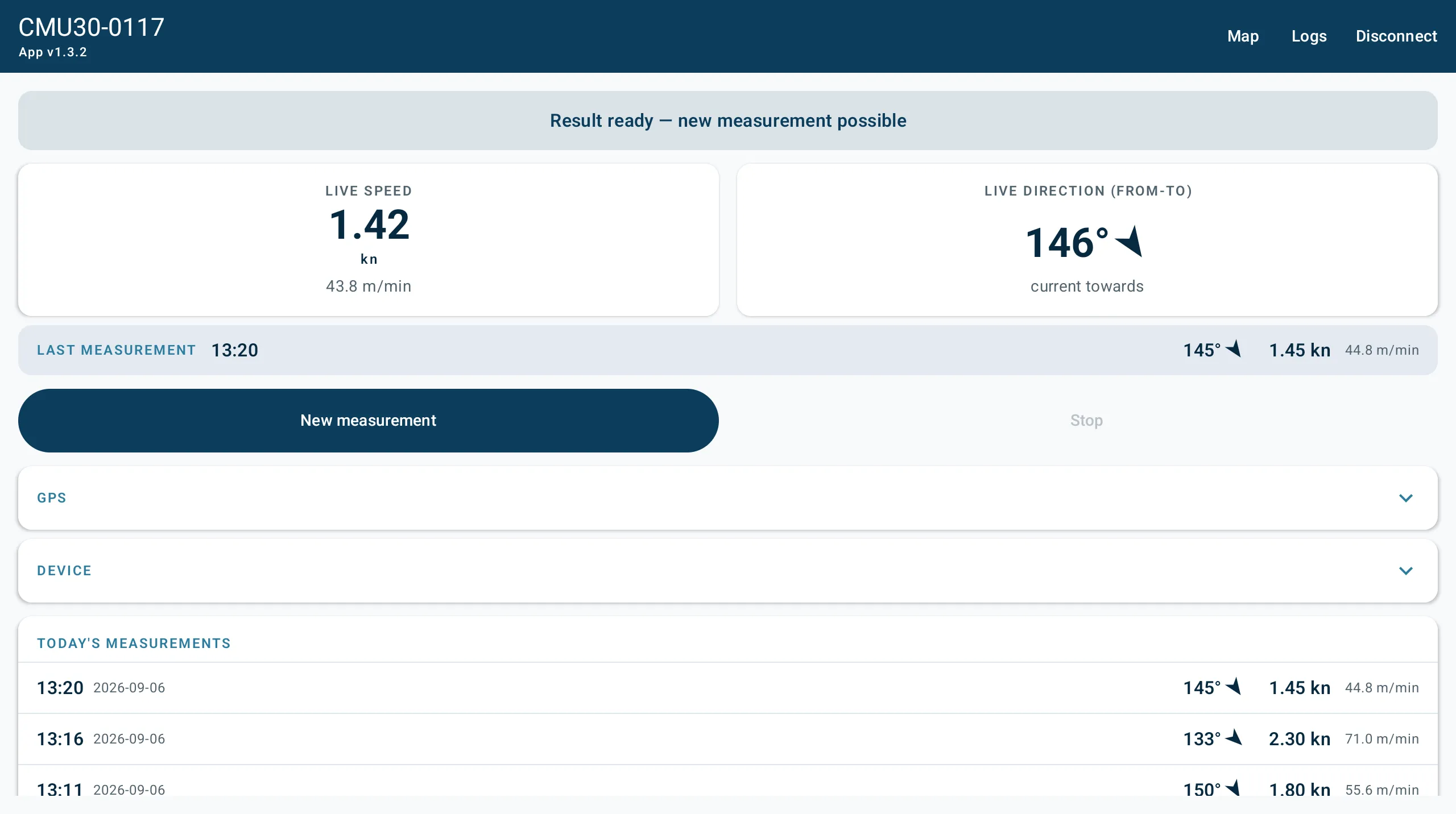
Task: Select the 13:16 measurement row time
Action: (60, 739)
